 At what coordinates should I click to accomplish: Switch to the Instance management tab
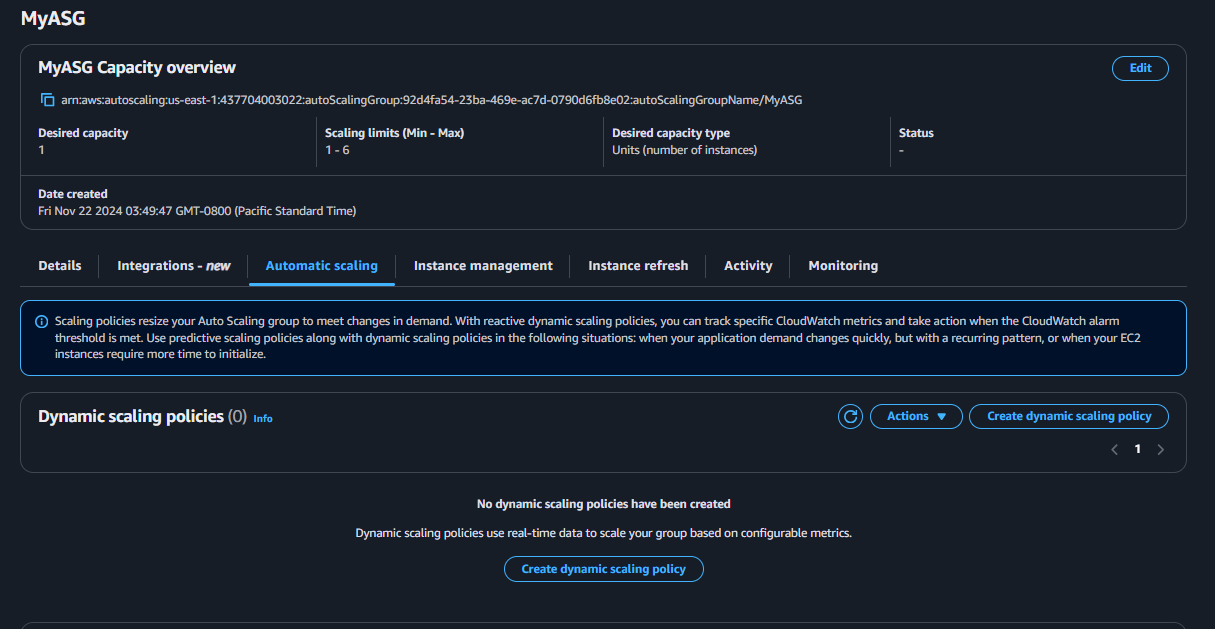pyautogui.click(x=483, y=266)
